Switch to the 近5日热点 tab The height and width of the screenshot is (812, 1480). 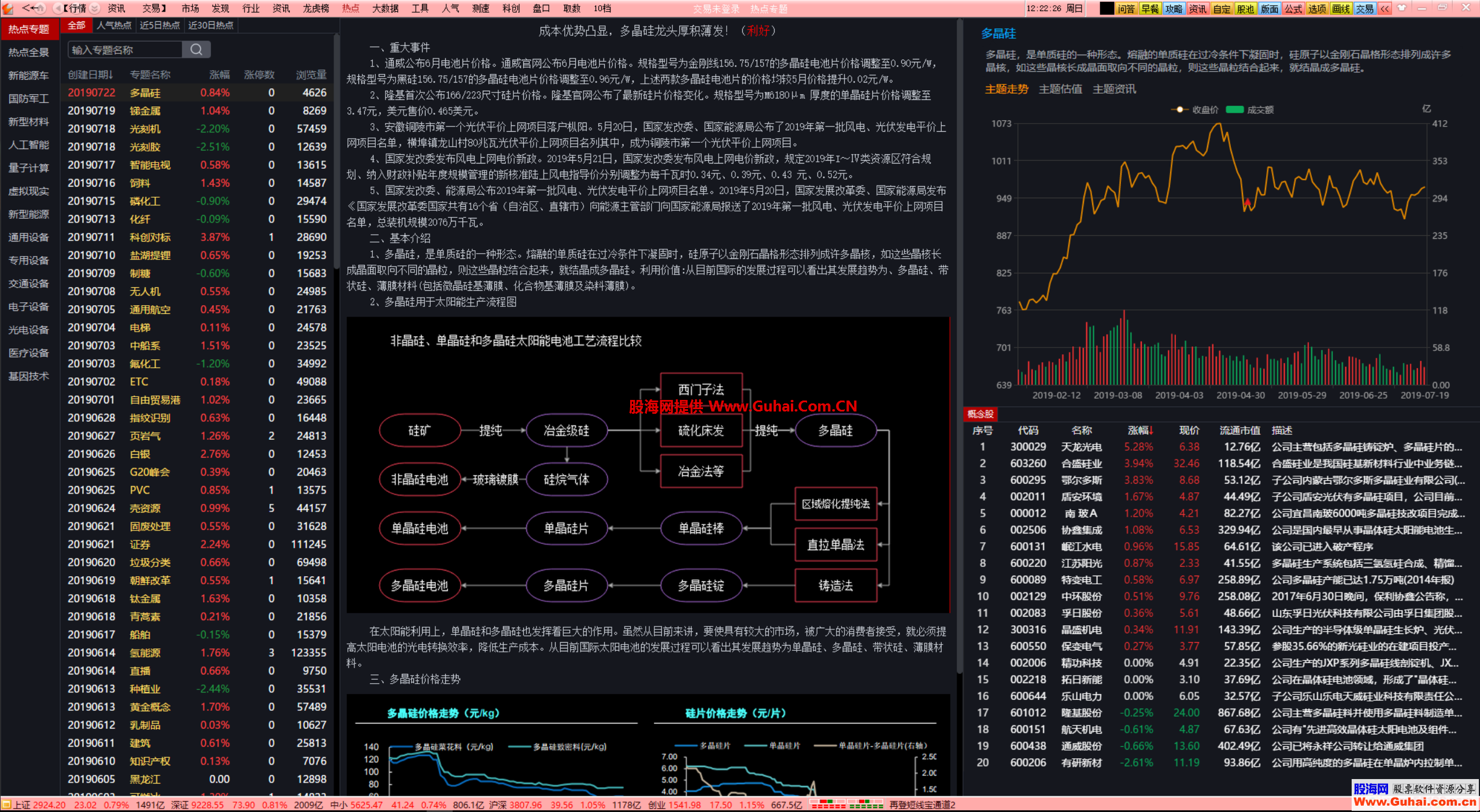point(160,25)
